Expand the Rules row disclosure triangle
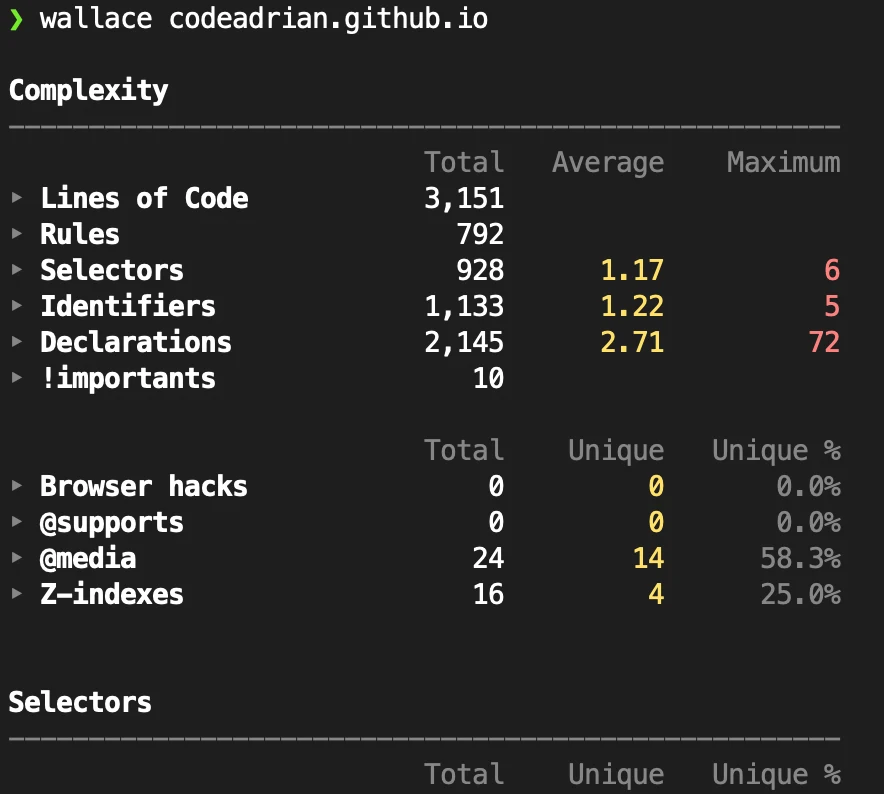This screenshot has width=884, height=794. click(16, 234)
